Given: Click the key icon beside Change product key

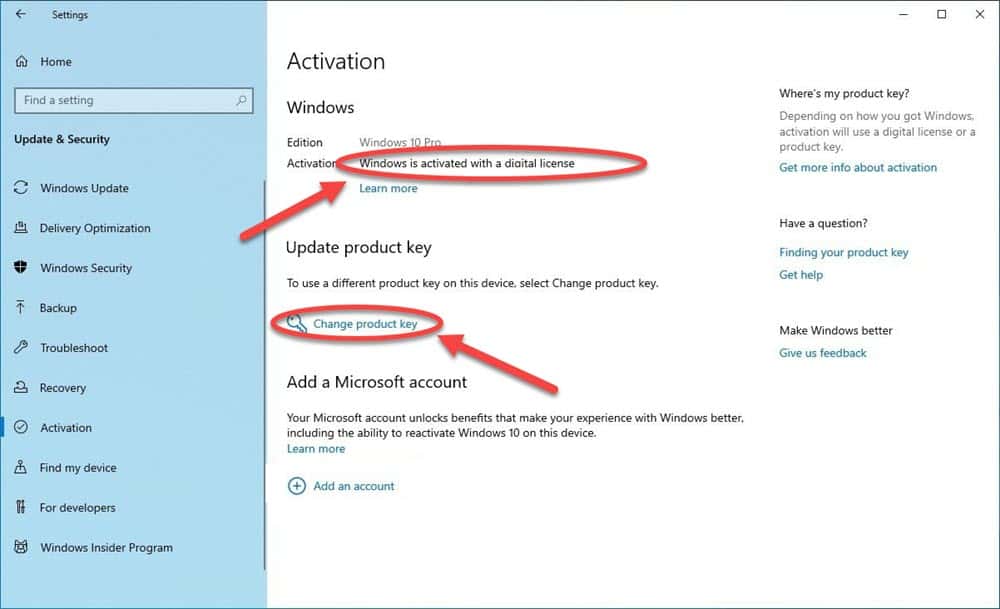Looking at the screenshot, I should (x=297, y=324).
